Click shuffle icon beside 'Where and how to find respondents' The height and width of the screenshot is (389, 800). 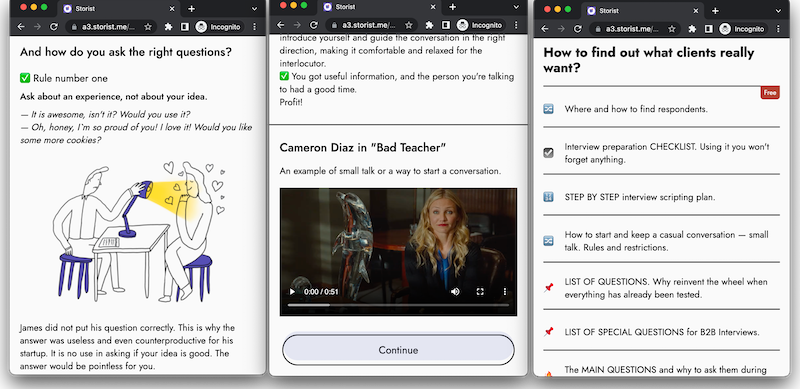click(548, 109)
